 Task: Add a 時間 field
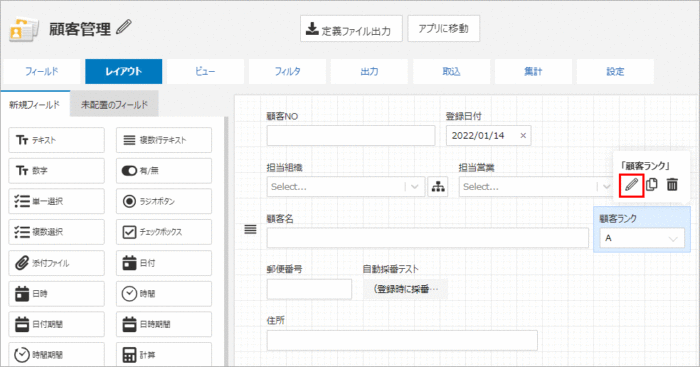point(164,294)
